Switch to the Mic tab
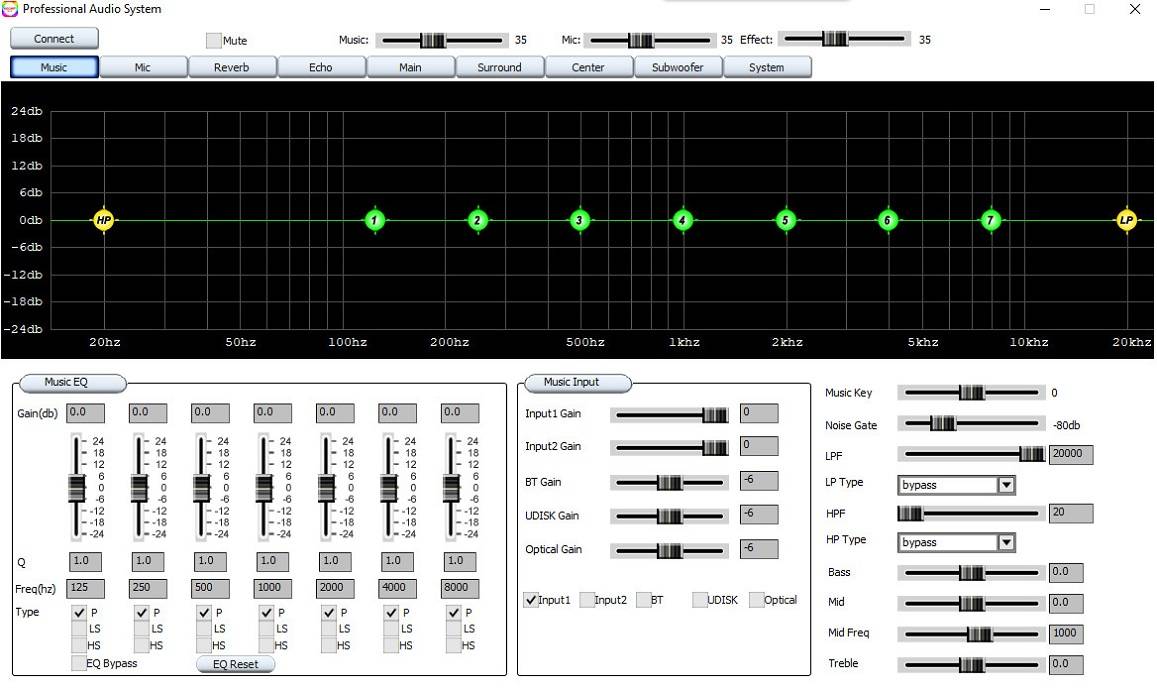The image size is (1157, 691). pos(143,67)
